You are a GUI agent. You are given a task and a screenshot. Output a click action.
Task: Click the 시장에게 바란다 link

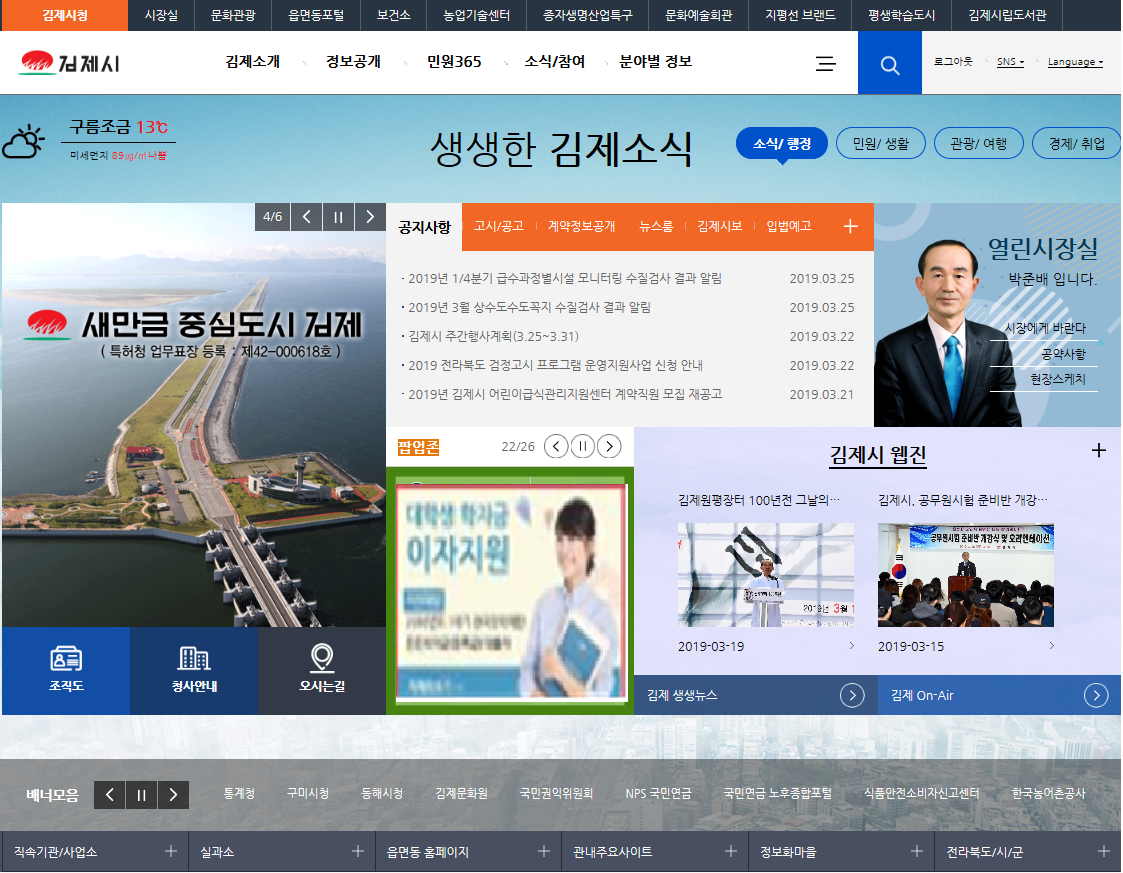(x=1044, y=328)
